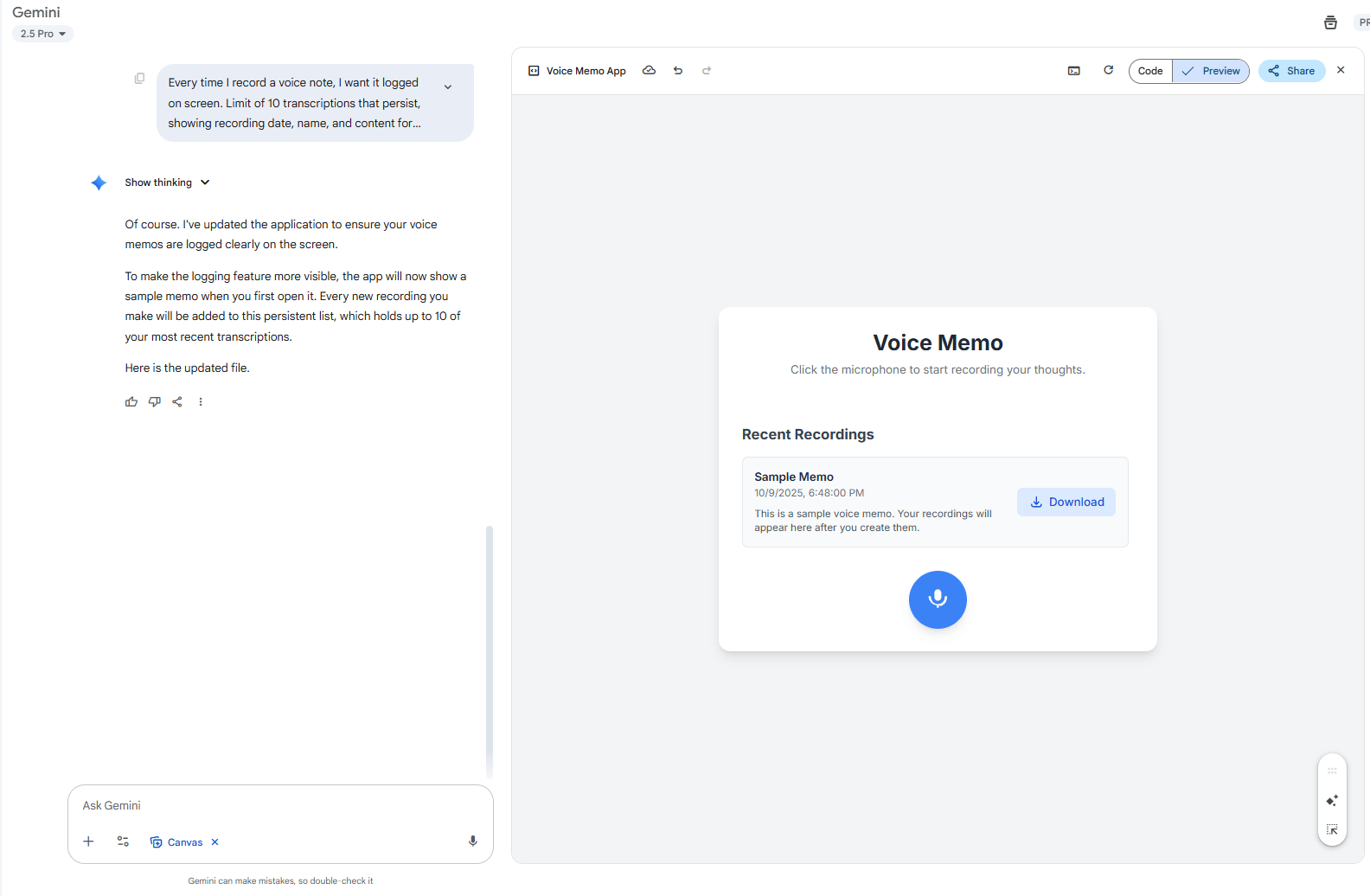Close the canvas panel
This screenshot has width=1370, height=896.
[1341, 70]
